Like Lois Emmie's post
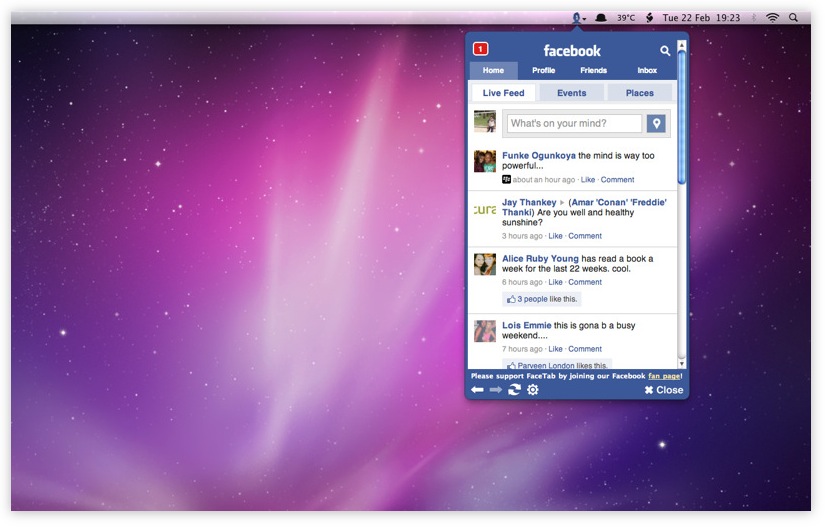The width and height of the screenshot is (825, 529). pos(555,349)
